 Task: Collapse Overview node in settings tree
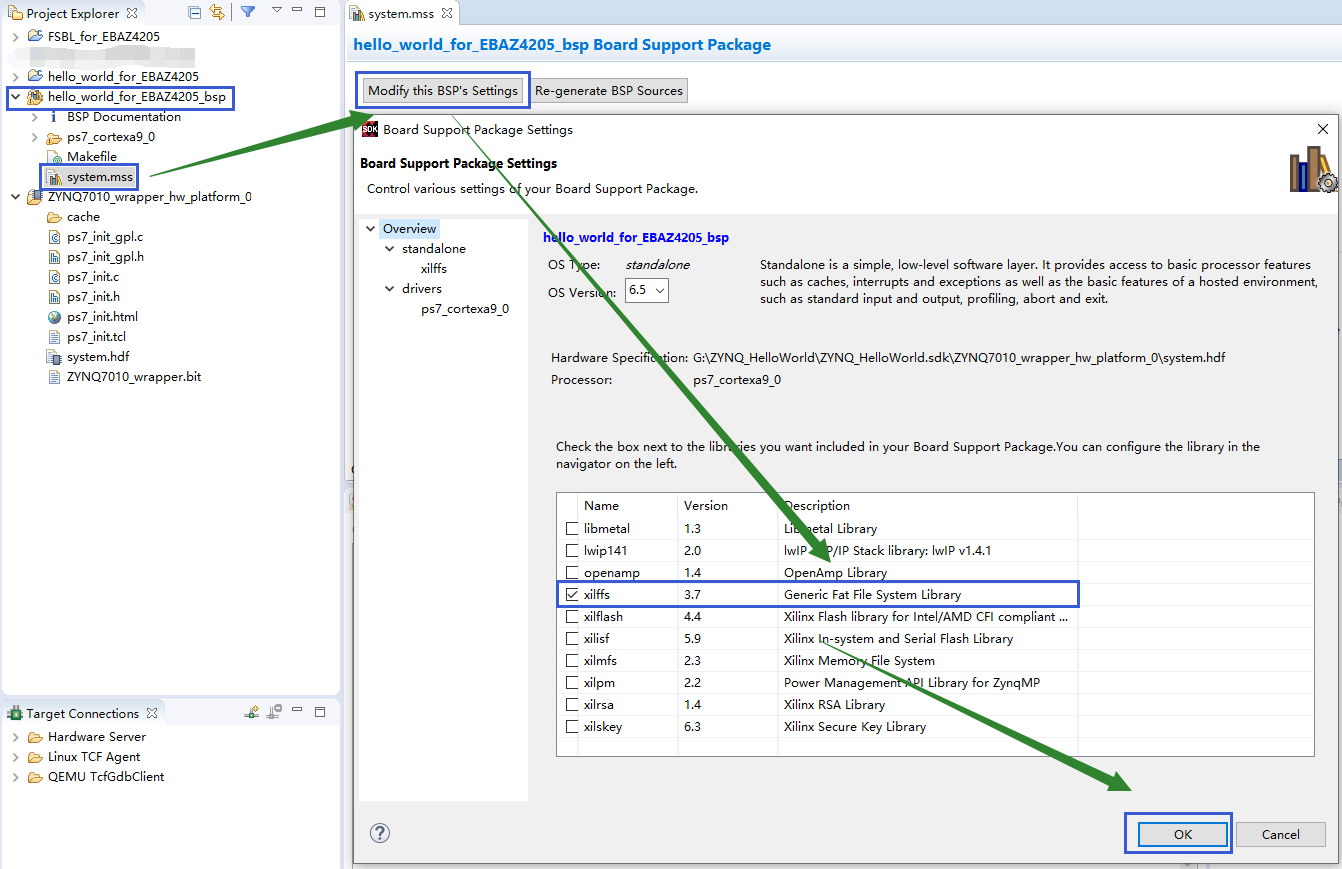pyautogui.click(x=370, y=229)
